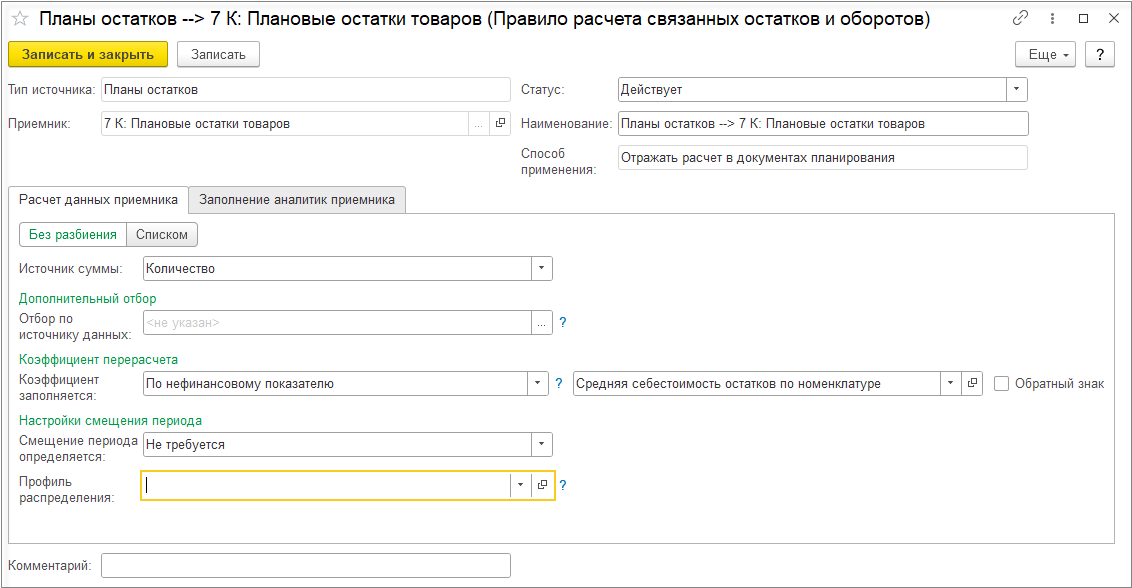Image resolution: width=1132 pixels, height=588 pixels.
Task: Open the vertical dots options menu
Action: click(1051, 19)
